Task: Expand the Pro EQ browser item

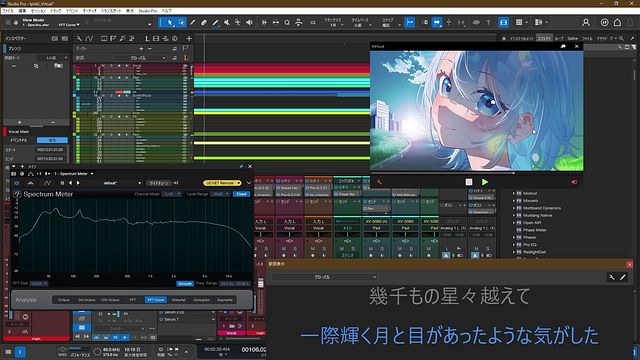Action: pyautogui.click(x=514, y=245)
